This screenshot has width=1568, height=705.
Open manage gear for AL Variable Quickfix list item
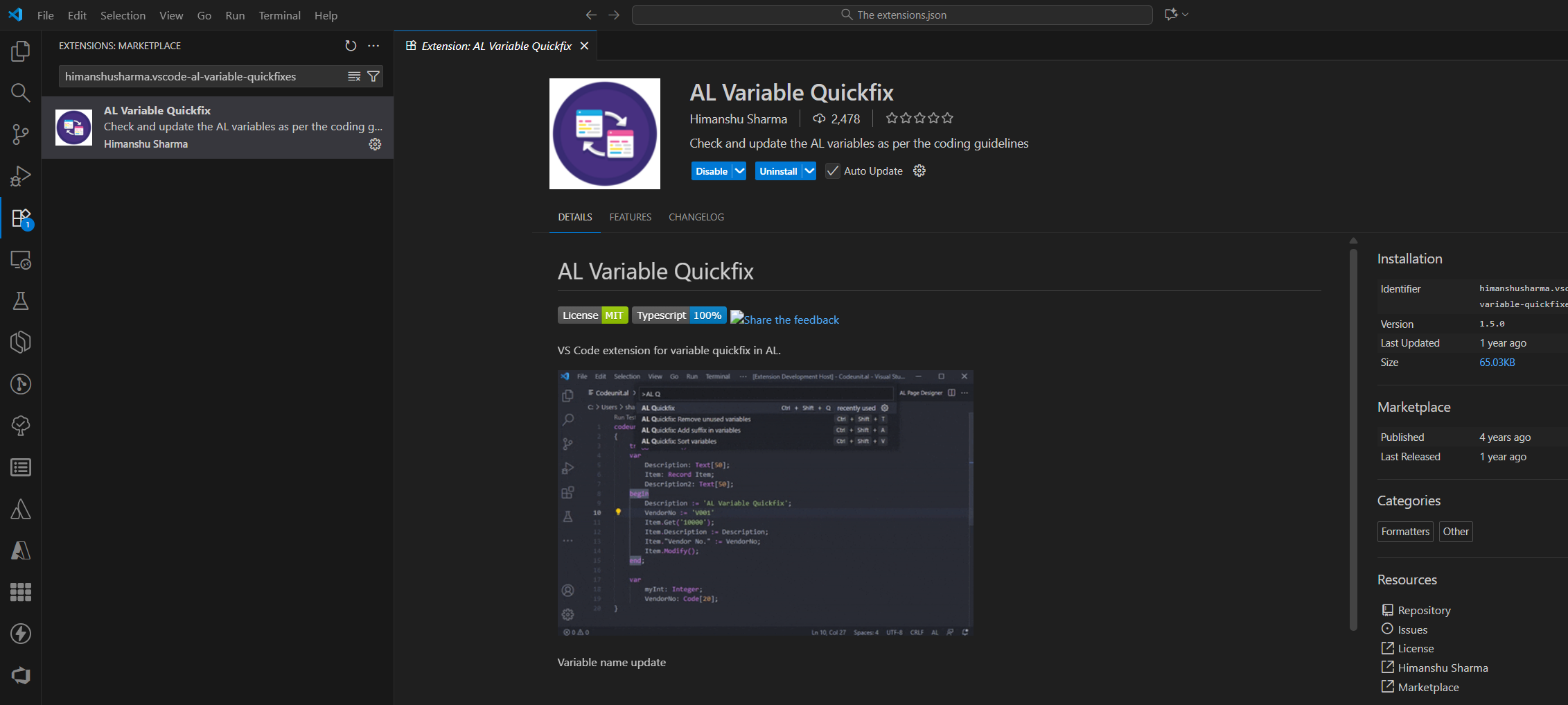point(375,144)
